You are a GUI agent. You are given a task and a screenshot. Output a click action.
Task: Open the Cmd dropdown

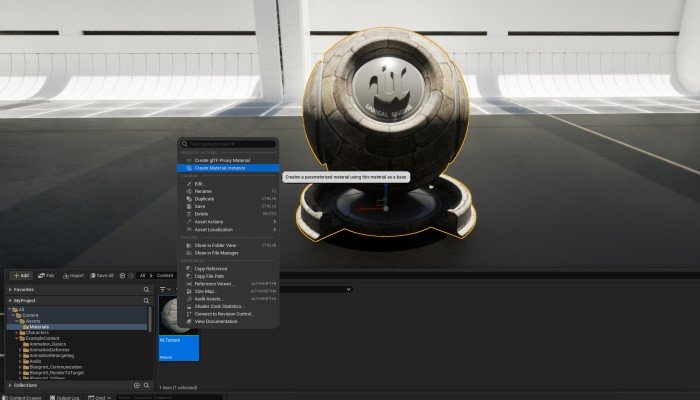point(100,397)
